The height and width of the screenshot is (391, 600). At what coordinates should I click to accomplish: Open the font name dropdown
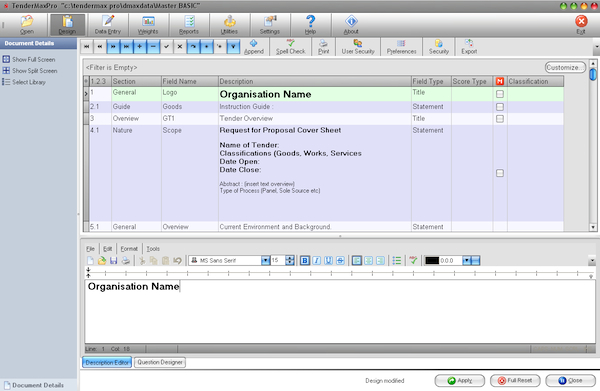pos(265,261)
